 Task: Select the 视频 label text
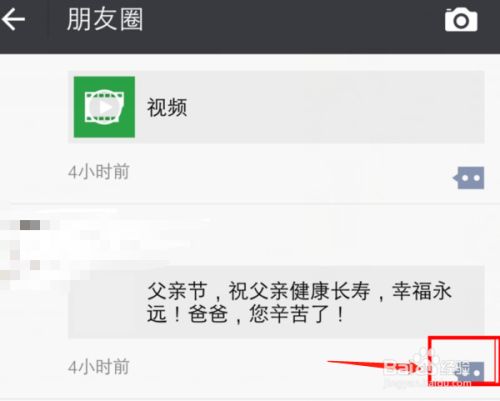click(x=167, y=107)
